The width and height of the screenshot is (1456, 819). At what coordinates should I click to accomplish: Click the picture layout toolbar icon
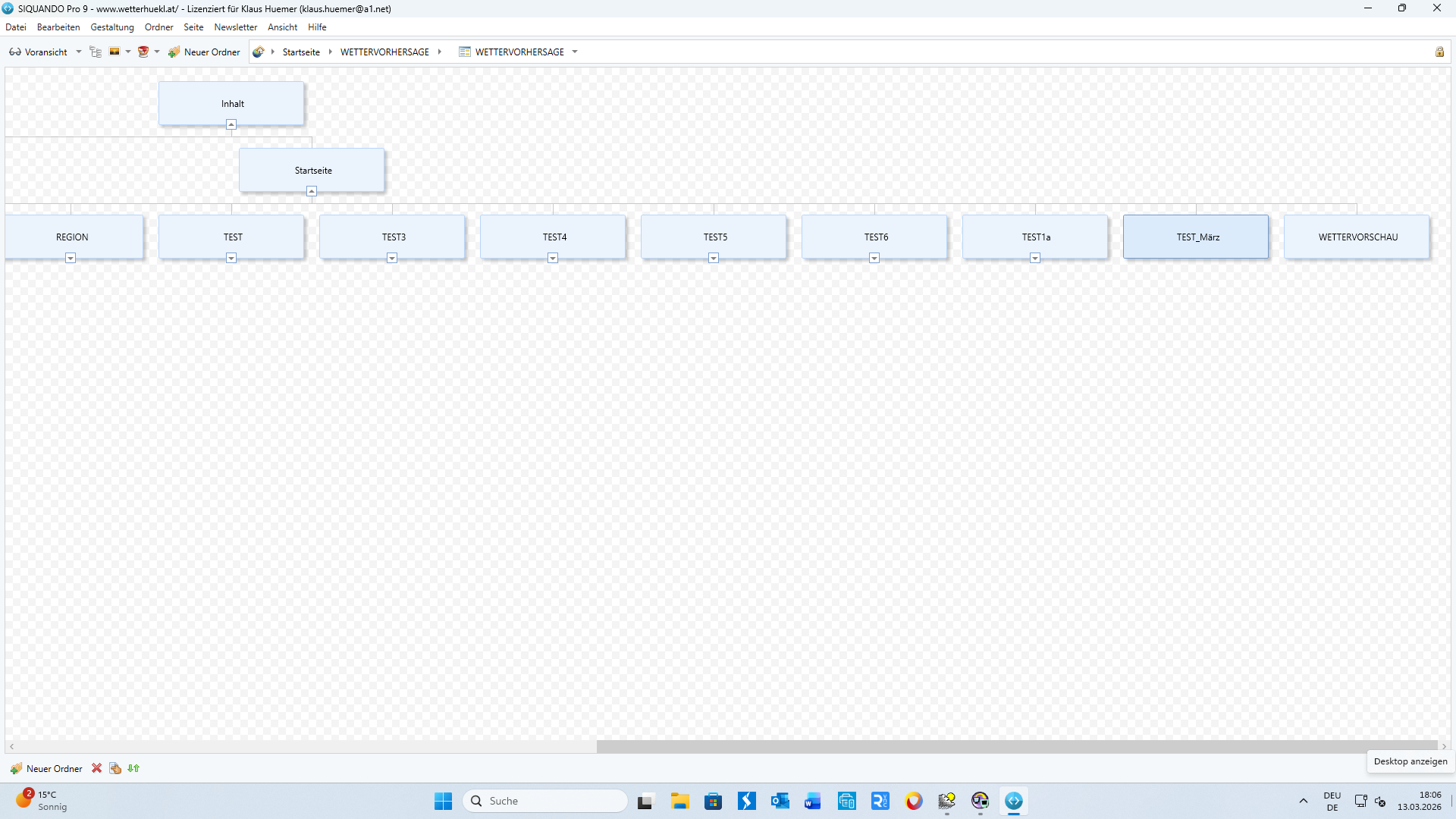pyautogui.click(x=115, y=52)
